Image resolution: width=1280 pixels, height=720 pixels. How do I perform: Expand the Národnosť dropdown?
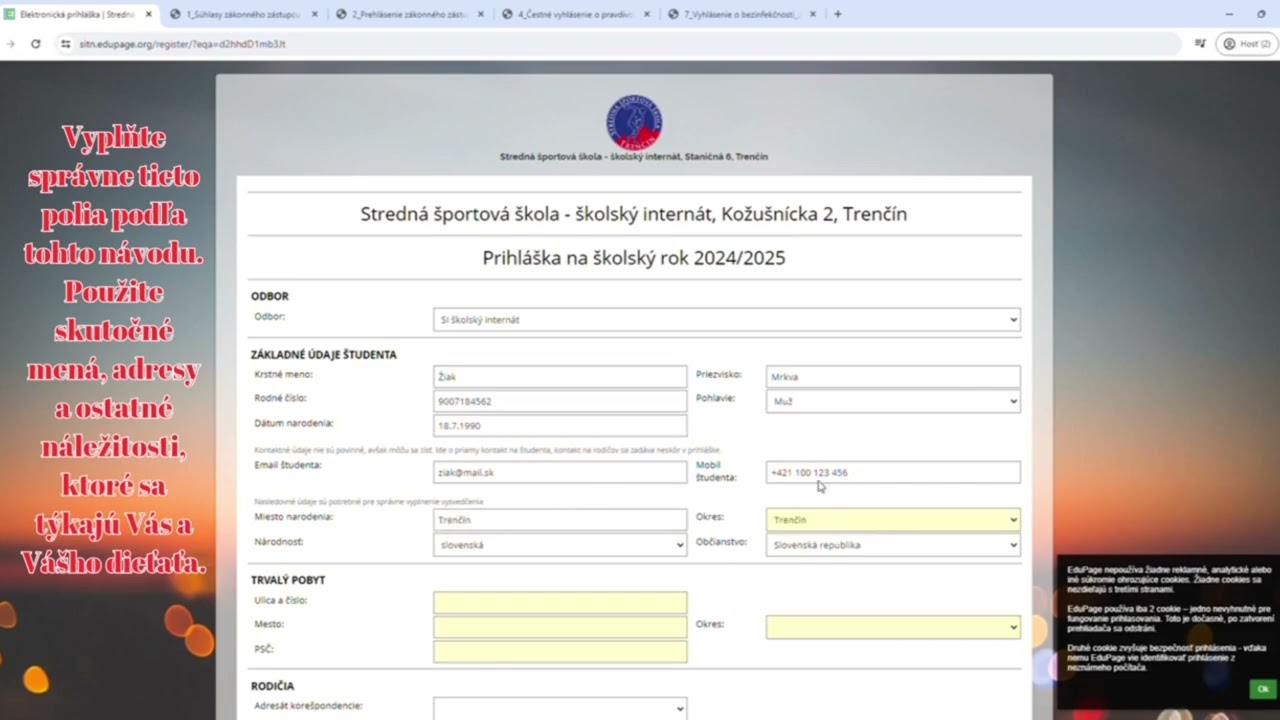pyautogui.click(x=560, y=545)
